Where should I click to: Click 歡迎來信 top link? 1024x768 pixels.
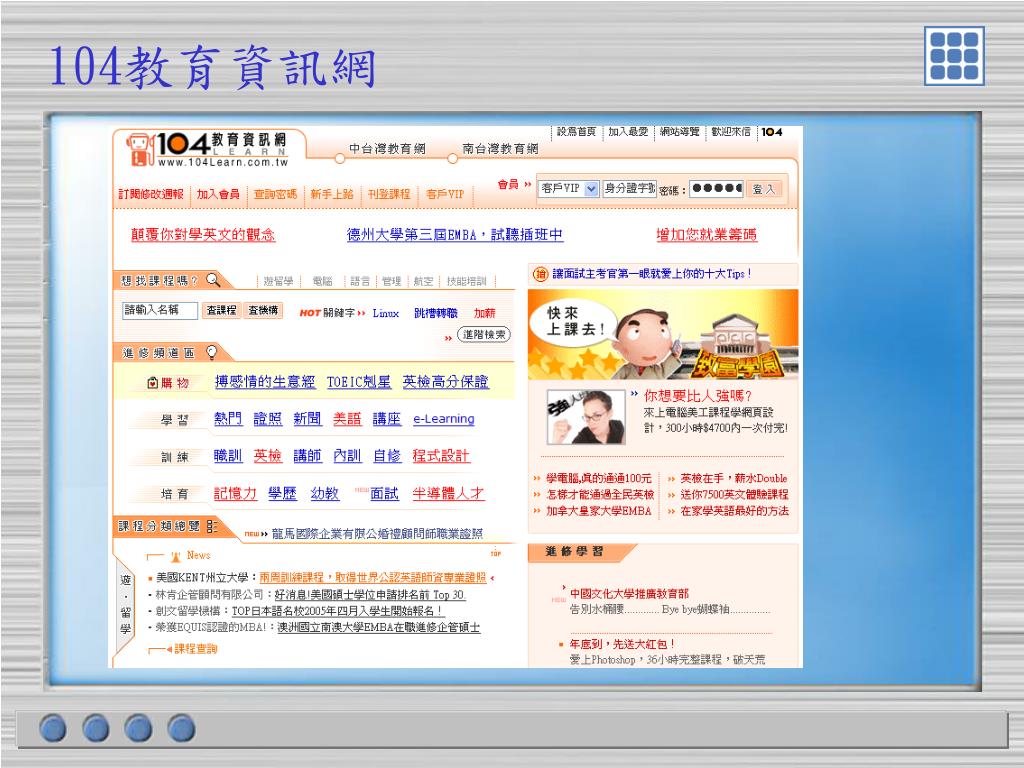click(731, 132)
